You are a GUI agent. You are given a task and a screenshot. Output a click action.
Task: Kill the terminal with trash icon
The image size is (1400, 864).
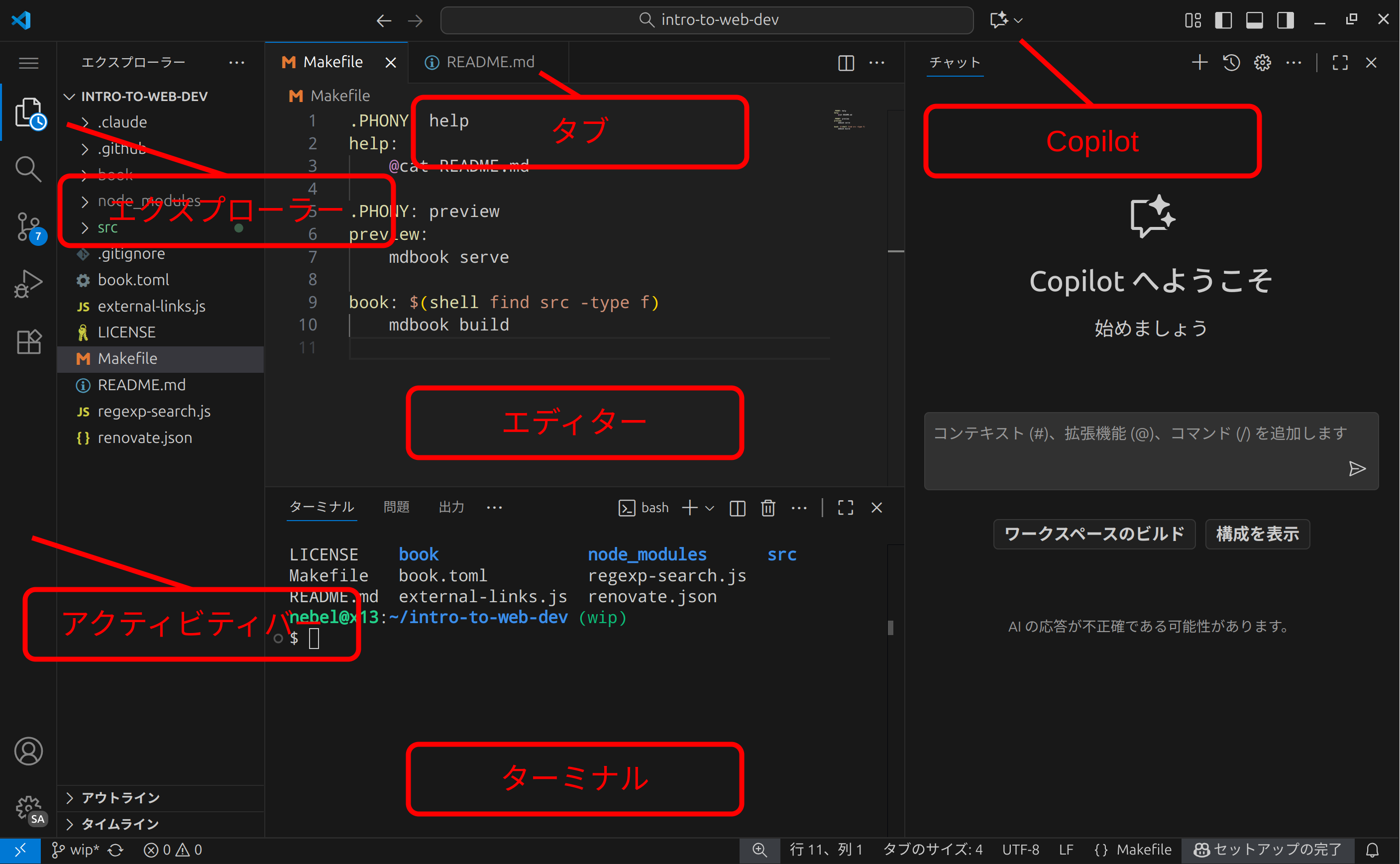coord(768,508)
